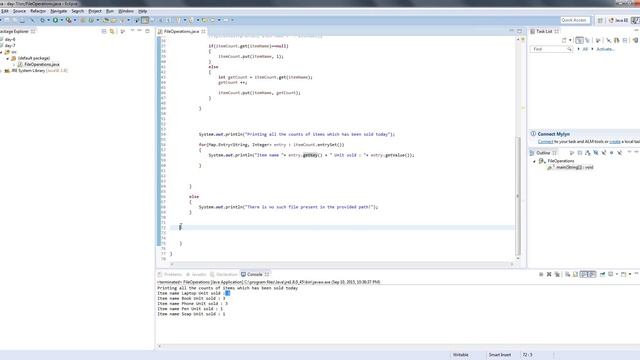The image size is (640, 360).
Task: Collapse the src folder node
Action: [2, 52]
